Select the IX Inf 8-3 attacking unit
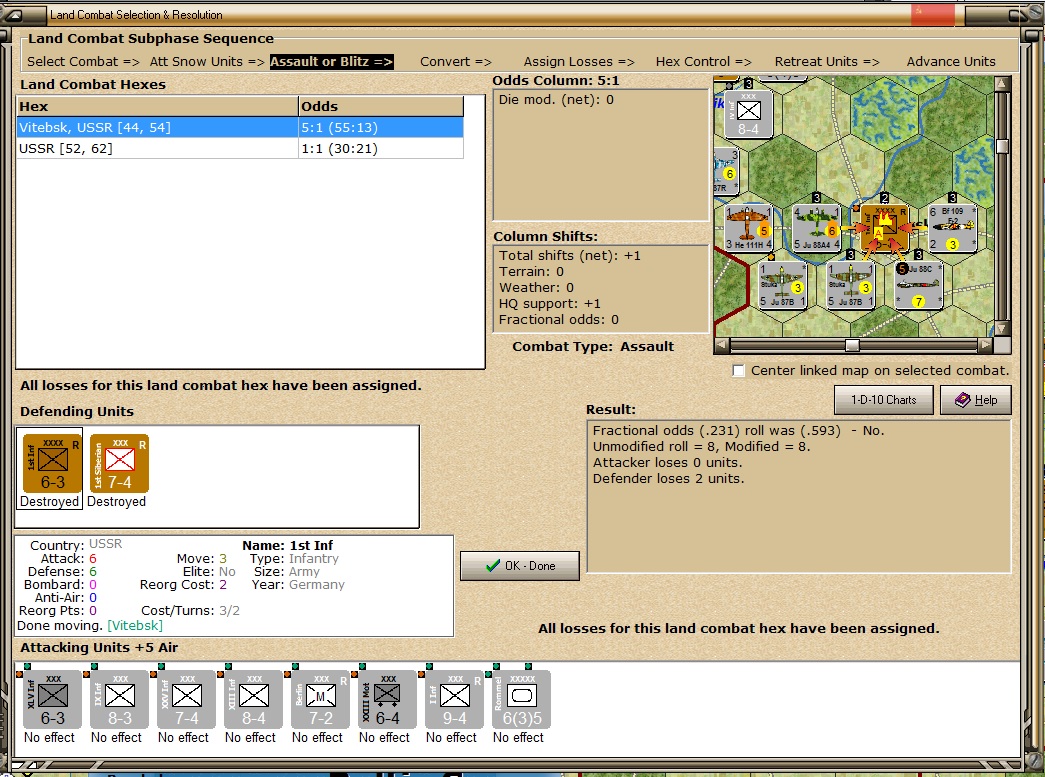This screenshot has width=1045, height=777. 119,700
